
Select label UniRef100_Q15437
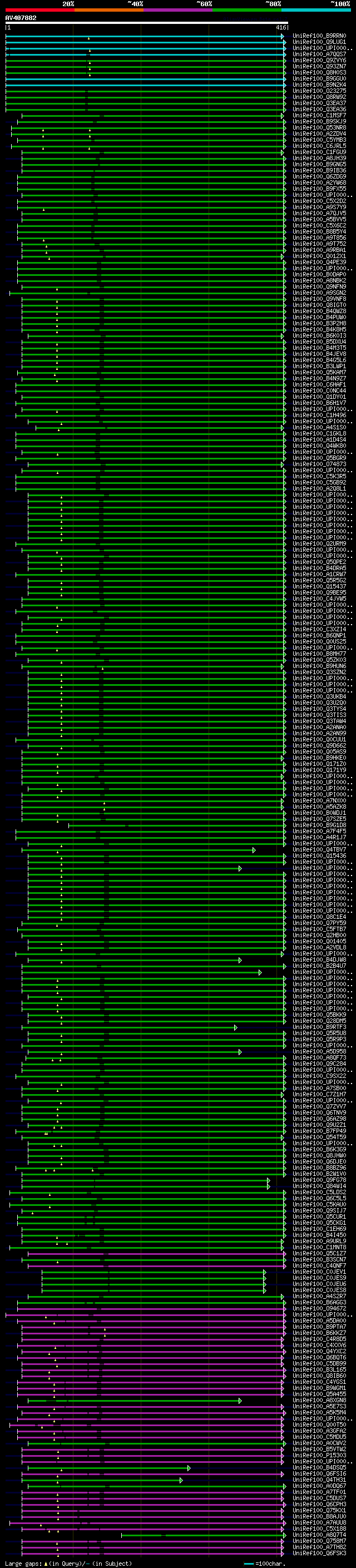tap(319, 586)
